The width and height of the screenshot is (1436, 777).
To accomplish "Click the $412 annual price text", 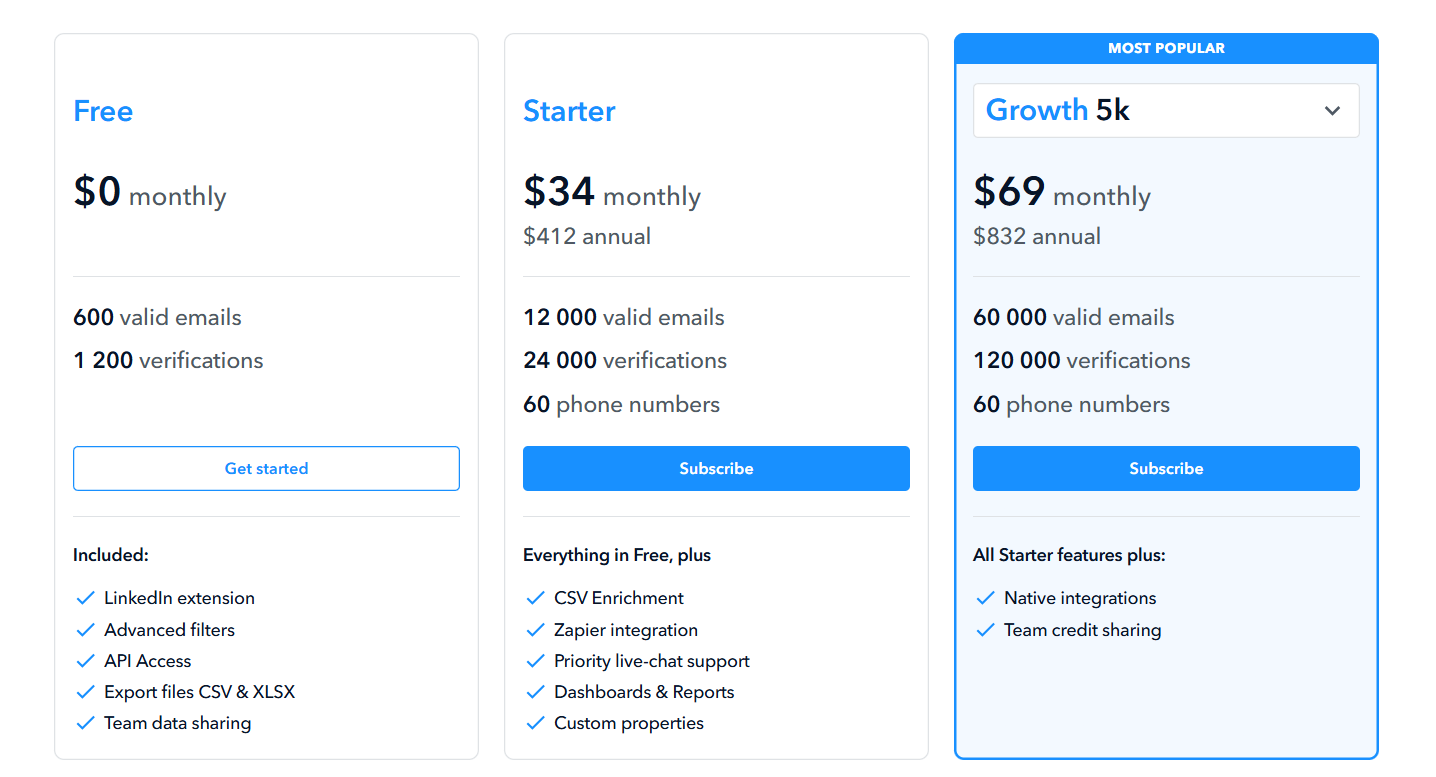I will click(x=587, y=236).
